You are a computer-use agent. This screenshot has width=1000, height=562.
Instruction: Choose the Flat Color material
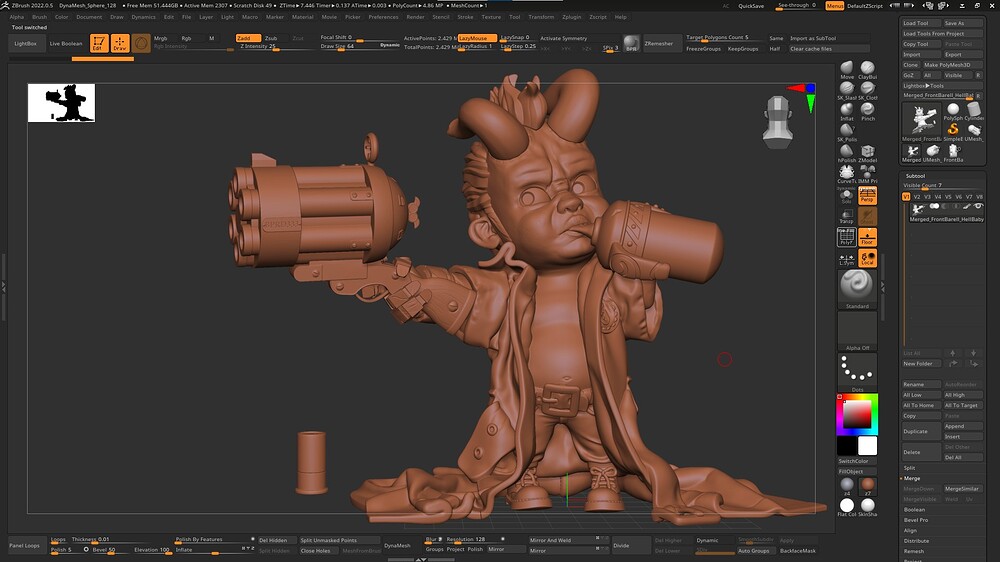click(x=847, y=507)
